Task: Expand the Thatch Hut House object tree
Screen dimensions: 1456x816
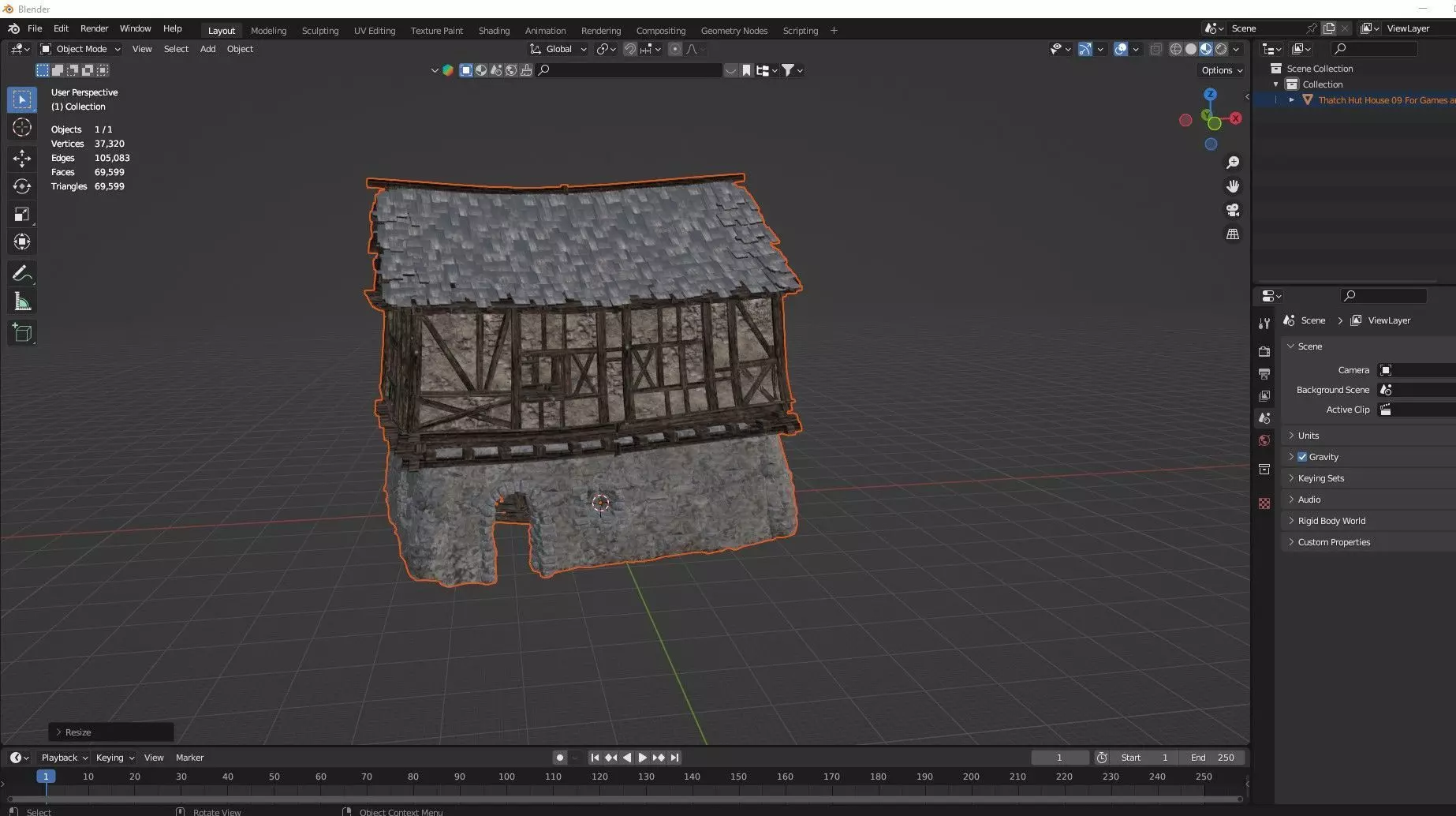Action: click(x=1291, y=100)
